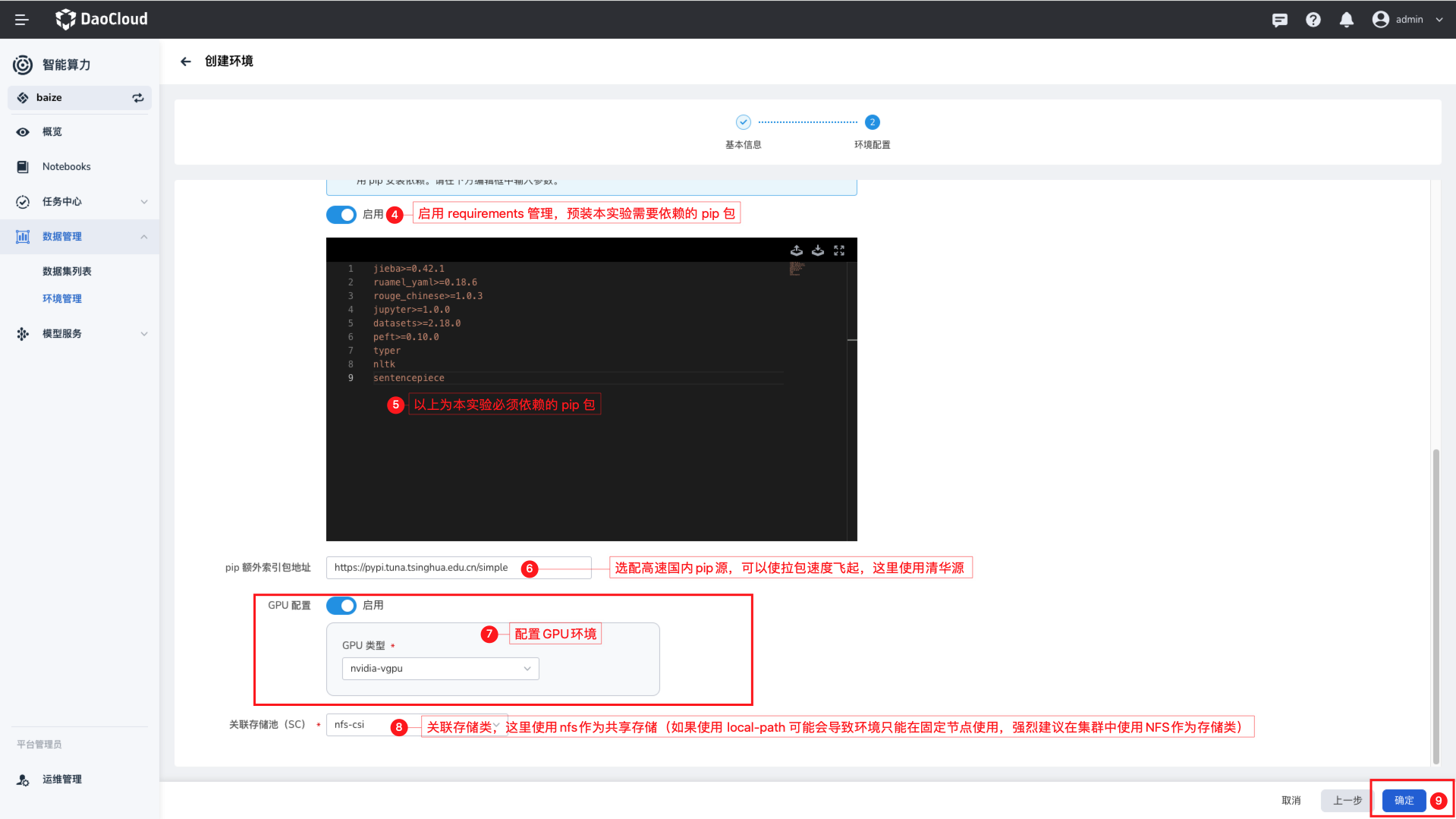1456x819 pixels.
Task: Click the upload icon in code editor
Action: click(x=796, y=250)
